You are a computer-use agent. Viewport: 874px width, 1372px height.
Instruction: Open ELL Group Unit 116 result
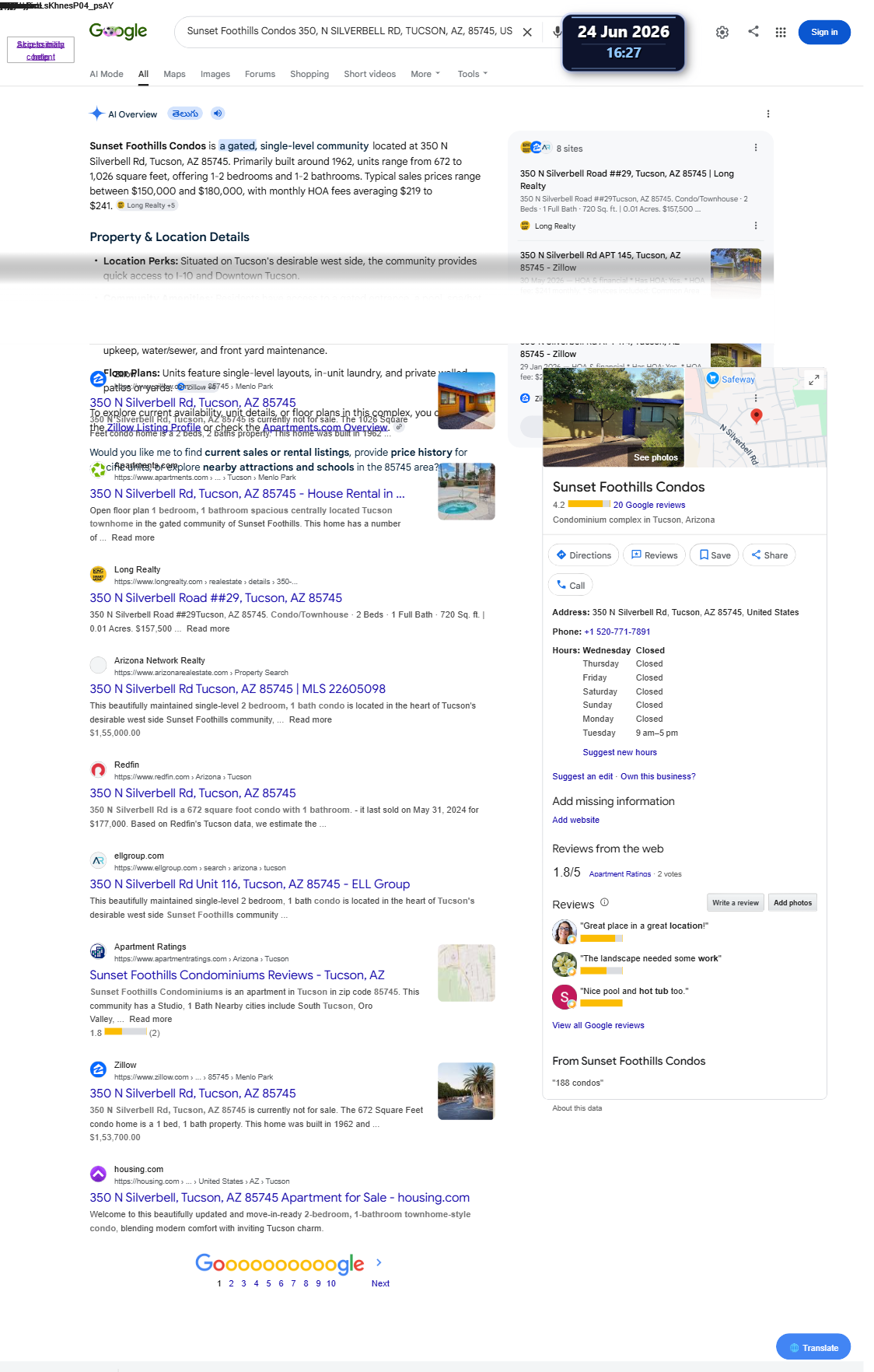250,884
